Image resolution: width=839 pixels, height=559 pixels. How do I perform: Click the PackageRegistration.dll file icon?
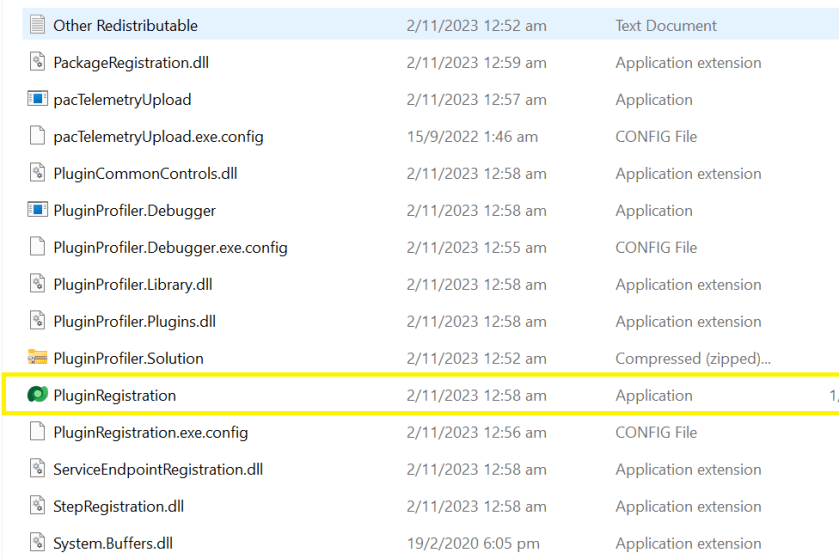coord(37,62)
